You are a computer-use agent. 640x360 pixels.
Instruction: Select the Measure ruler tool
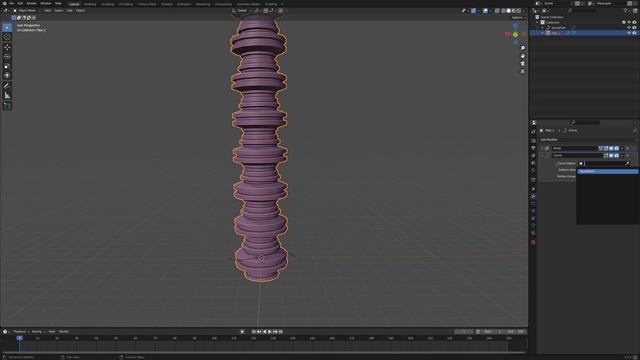7,96
